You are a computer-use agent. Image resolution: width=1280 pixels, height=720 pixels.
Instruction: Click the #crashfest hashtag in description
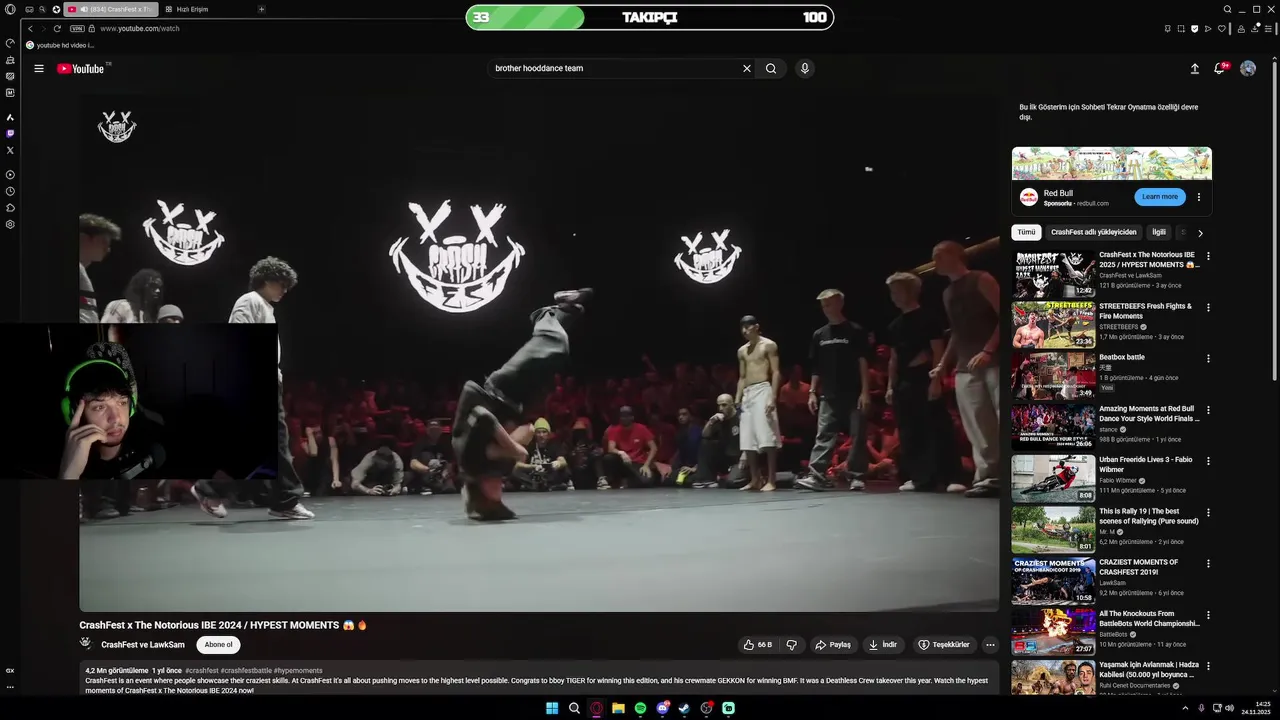(x=201, y=671)
